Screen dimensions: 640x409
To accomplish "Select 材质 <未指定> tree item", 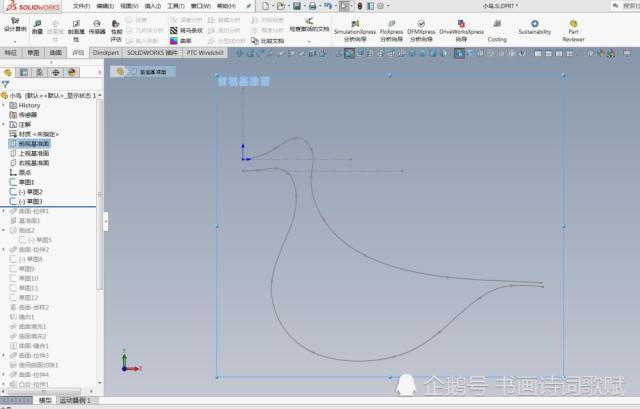I will [x=34, y=134].
